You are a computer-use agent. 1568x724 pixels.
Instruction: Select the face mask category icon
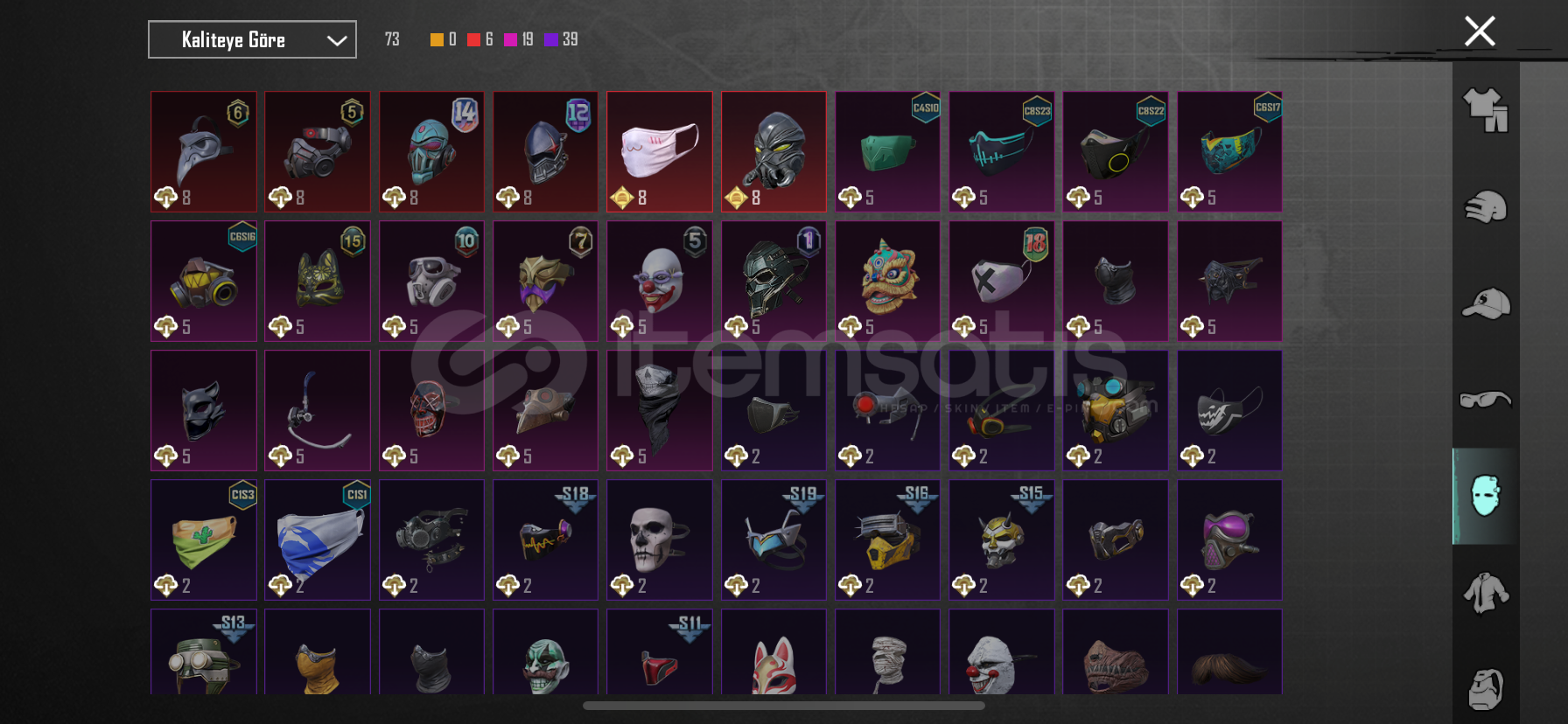coord(1485,496)
